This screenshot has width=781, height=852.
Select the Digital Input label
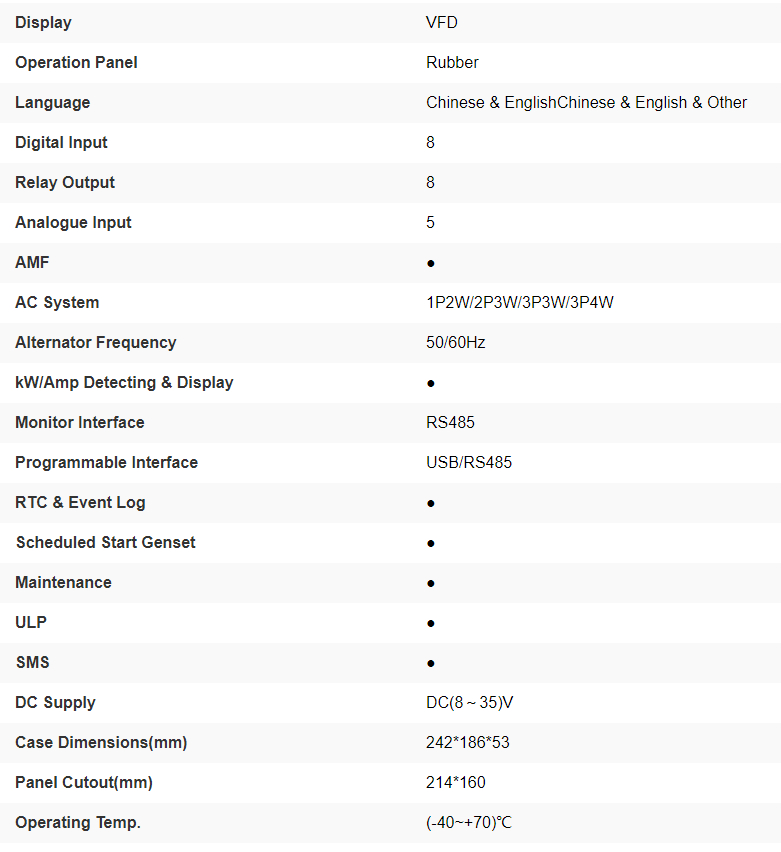[x=61, y=142]
